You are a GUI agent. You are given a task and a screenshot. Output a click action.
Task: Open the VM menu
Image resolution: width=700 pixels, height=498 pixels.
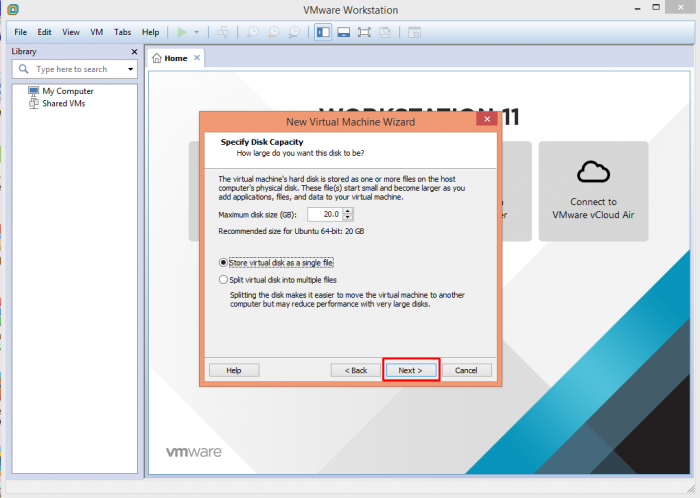(96, 32)
